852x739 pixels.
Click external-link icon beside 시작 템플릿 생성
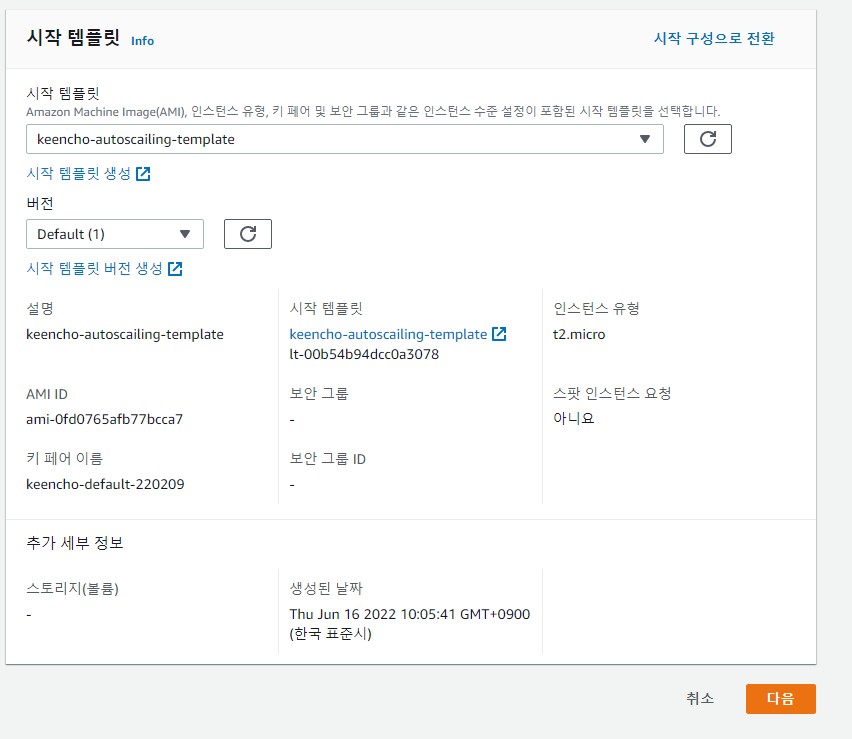tap(143, 174)
